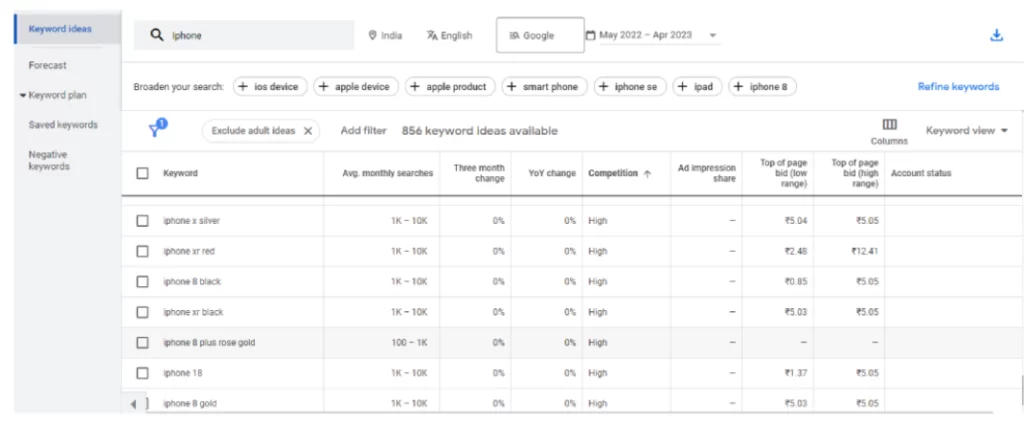Check the iphone xr black row
The width and height of the screenshot is (1024, 423).
click(x=142, y=312)
